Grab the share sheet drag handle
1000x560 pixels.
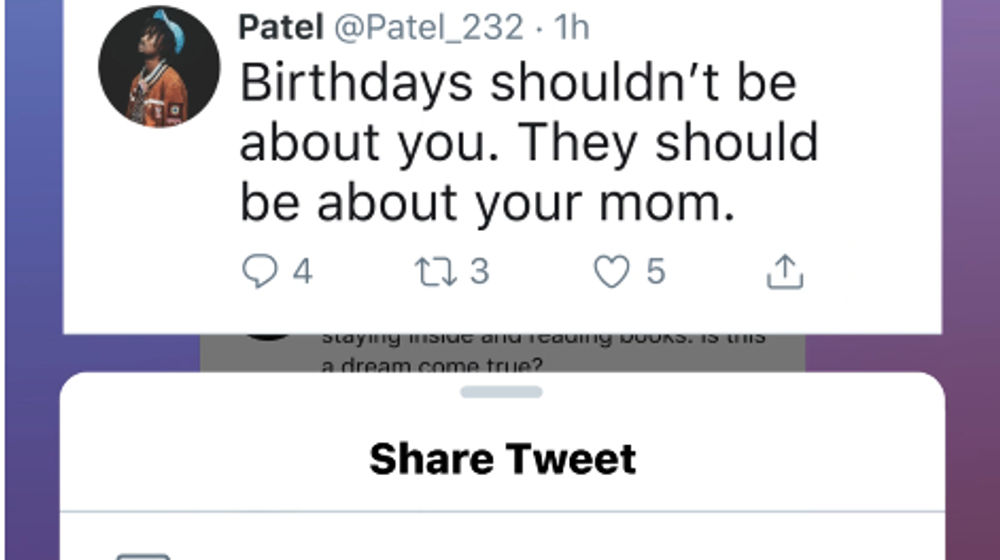tap(501, 392)
